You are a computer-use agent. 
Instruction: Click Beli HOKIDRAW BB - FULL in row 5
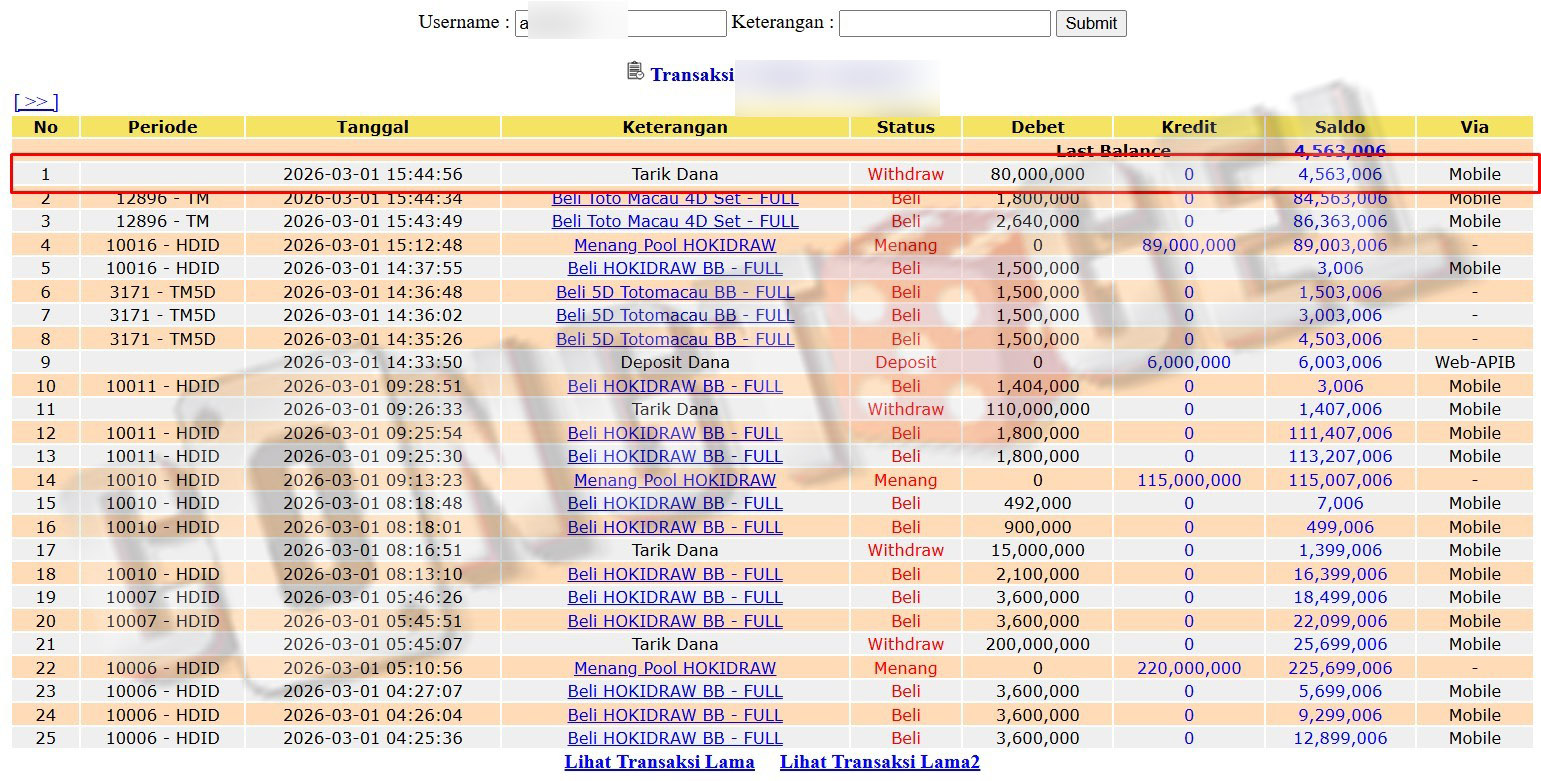click(675, 268)
